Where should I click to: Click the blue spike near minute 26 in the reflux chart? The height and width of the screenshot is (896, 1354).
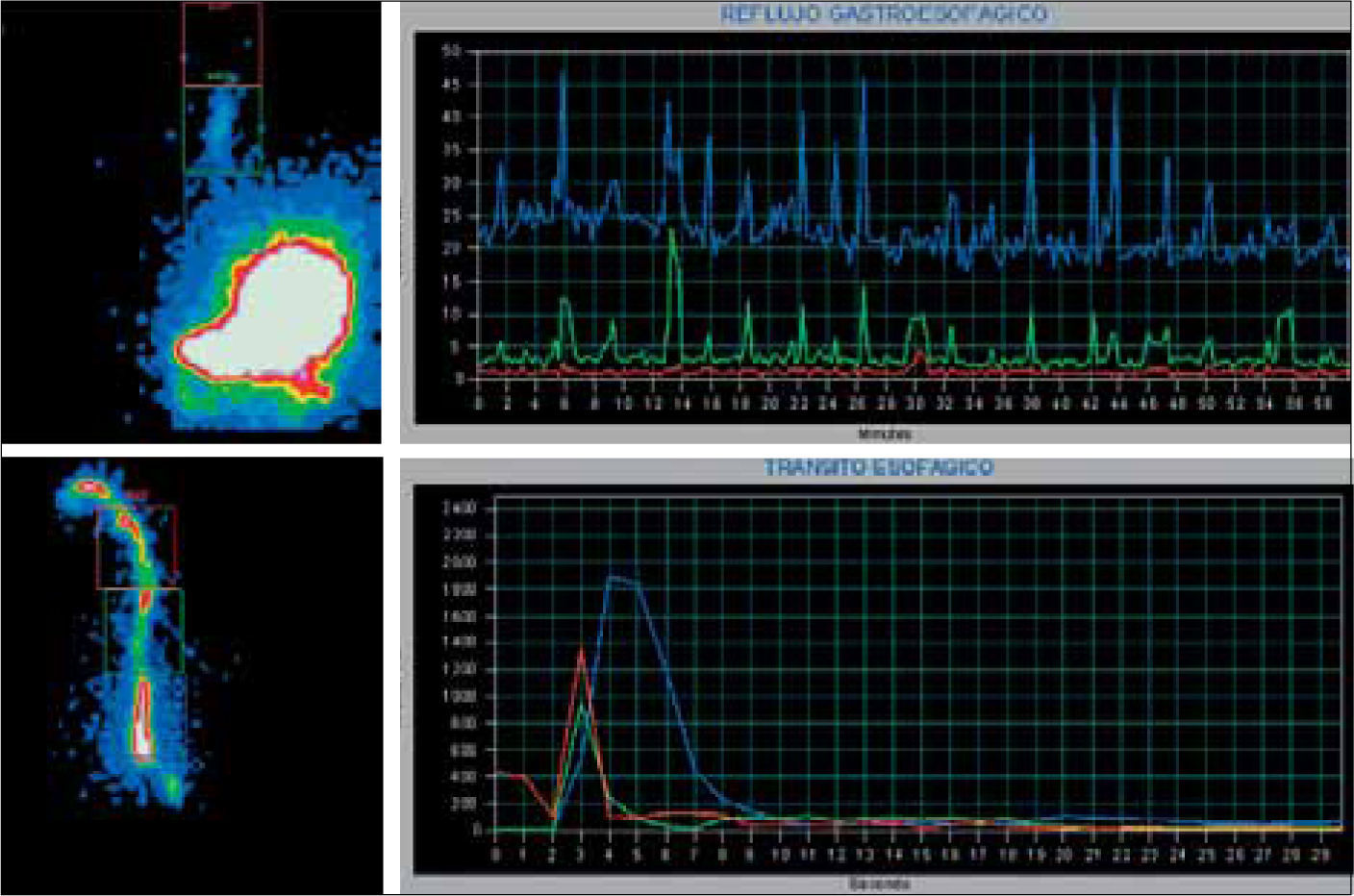point(864,83)
